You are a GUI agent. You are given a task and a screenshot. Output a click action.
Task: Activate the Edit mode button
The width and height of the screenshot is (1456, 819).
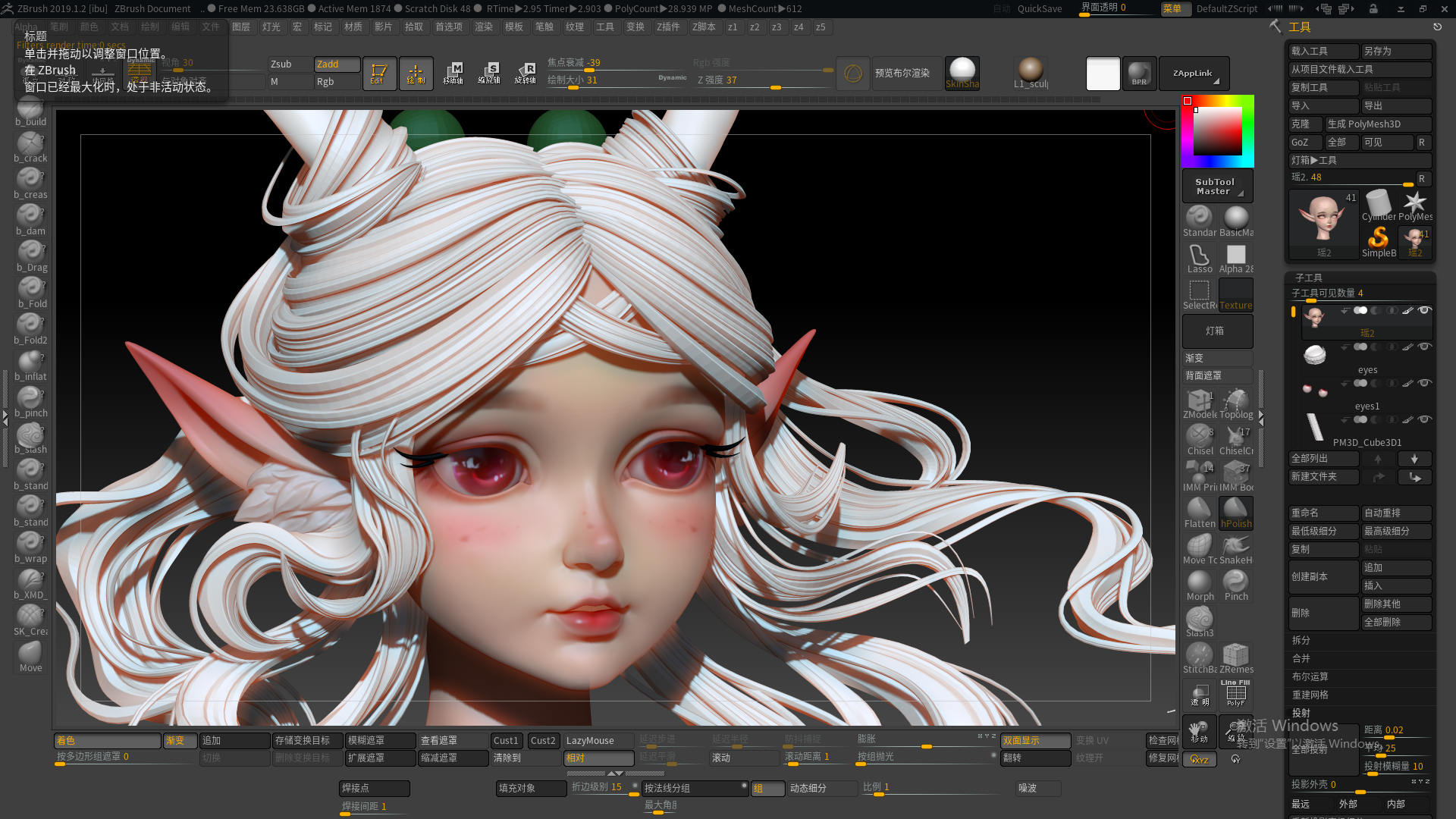click(379, 74)
